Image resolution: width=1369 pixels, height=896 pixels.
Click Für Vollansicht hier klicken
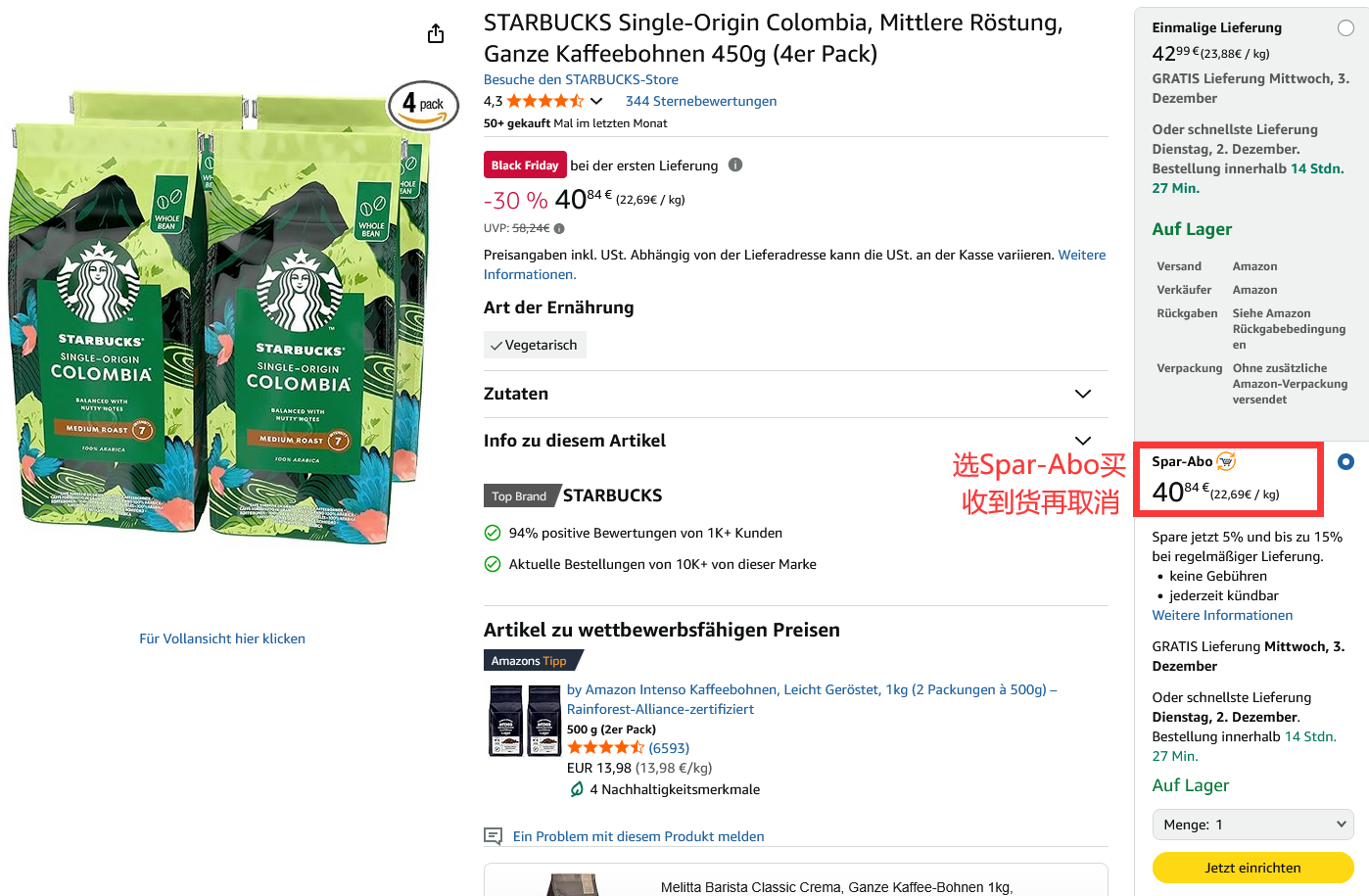pos(222,638)
